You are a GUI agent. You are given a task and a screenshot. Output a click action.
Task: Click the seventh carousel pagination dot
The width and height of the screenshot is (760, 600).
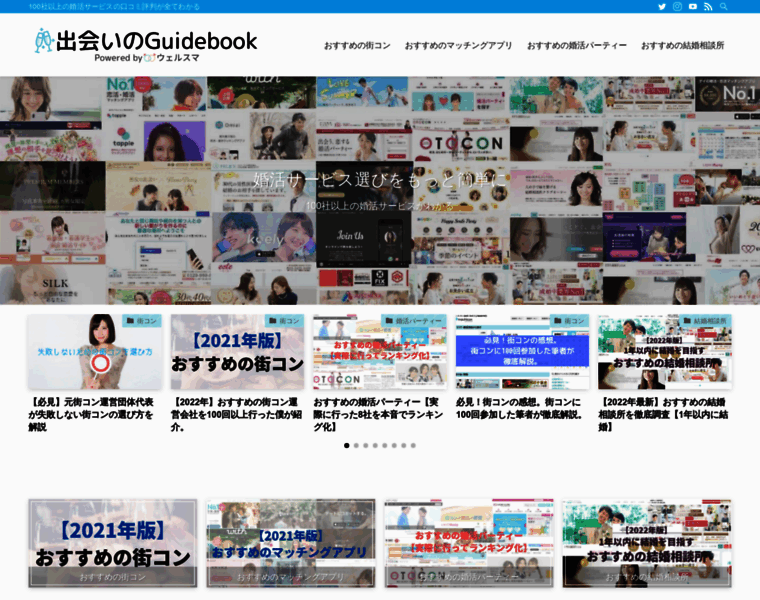tap(403, 445)
